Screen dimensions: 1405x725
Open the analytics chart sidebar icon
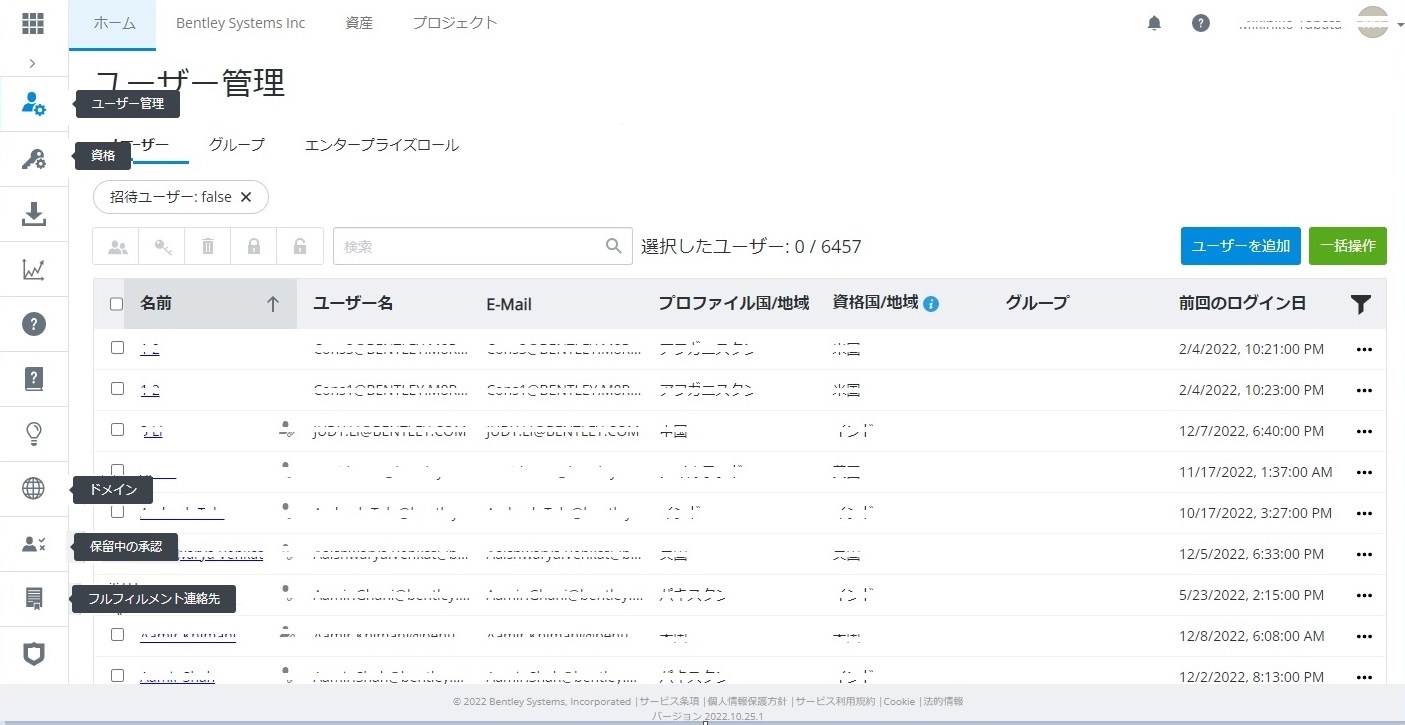(33, 269)
